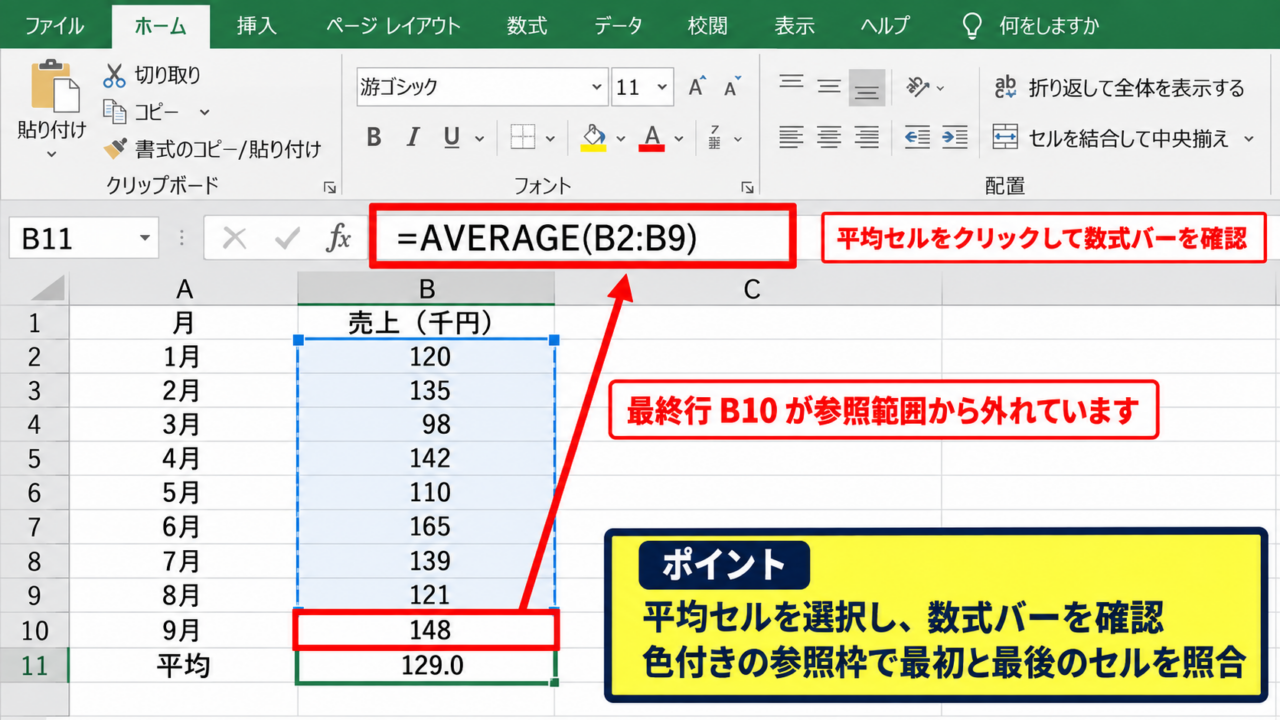Switch to the データ tab
Screen dimensions: 1280x720
[618, 26]
